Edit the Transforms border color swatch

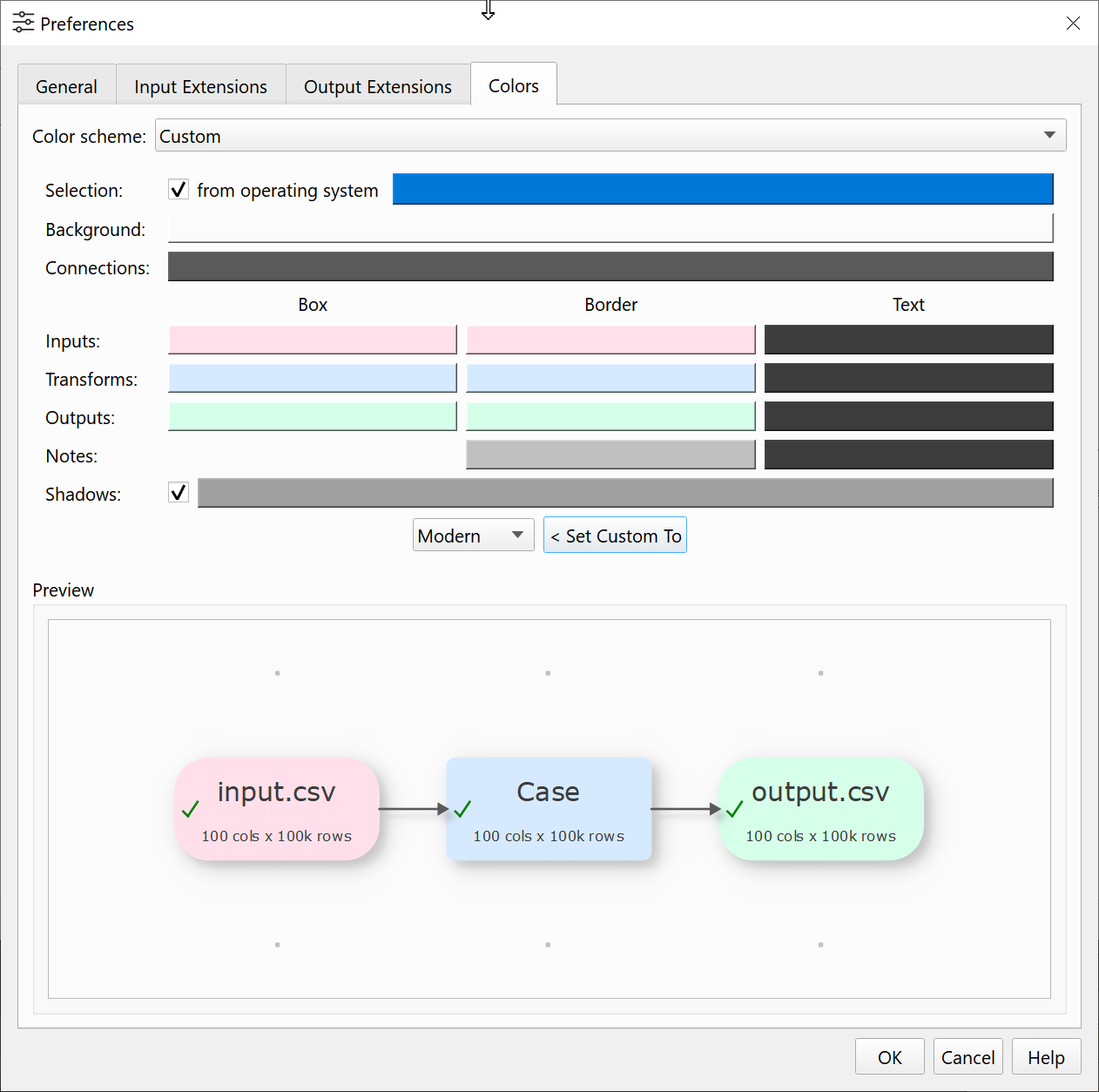[610, 378]
